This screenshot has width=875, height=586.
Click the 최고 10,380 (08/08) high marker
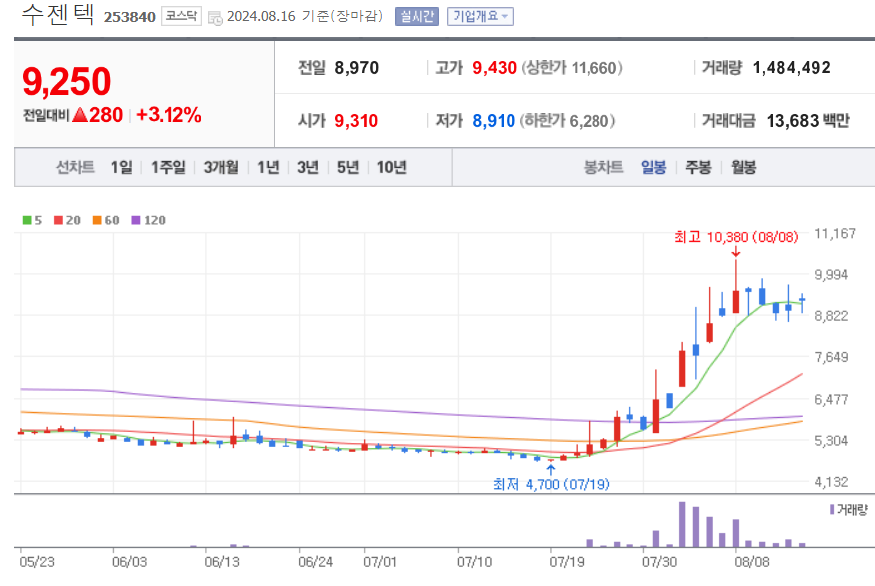[x=736, y=237]
